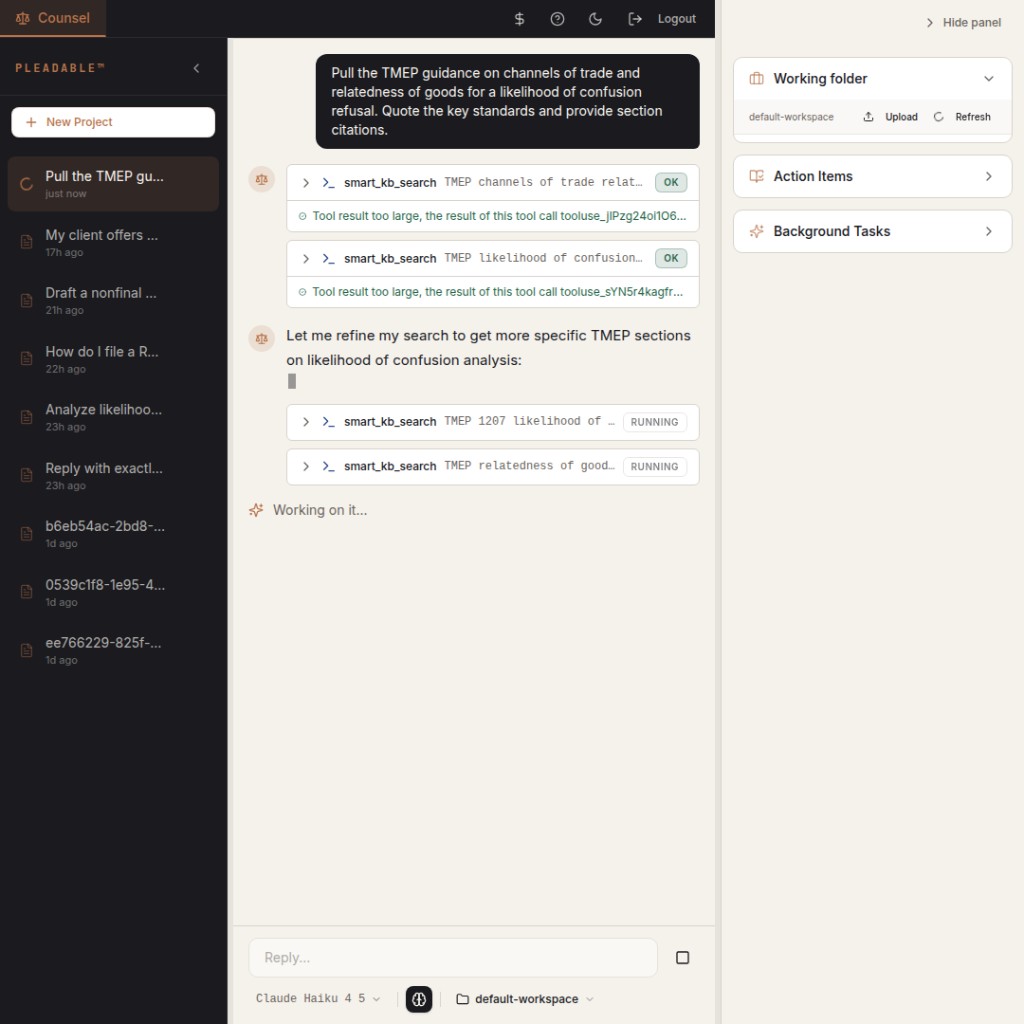The width and height of the screenshot is (1024, 1024).
Task: Click the Refresh icon in Working folder panel
Action: 938,116
